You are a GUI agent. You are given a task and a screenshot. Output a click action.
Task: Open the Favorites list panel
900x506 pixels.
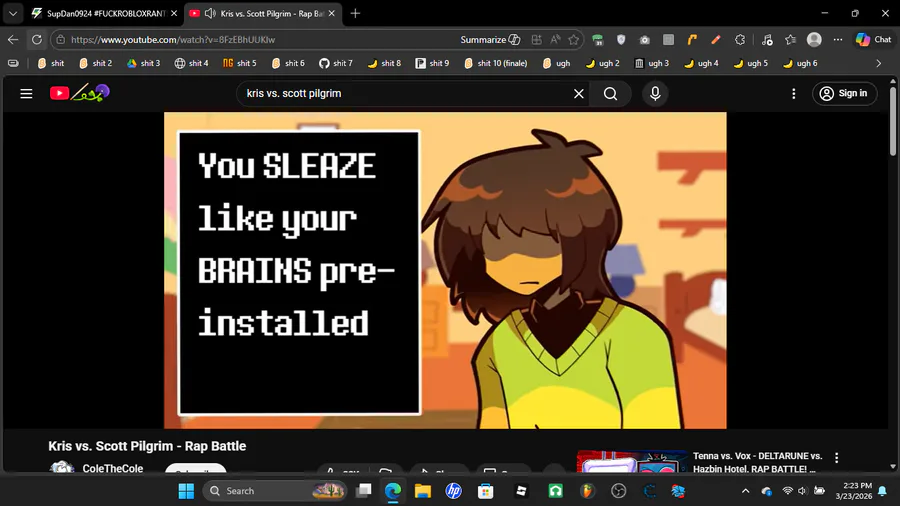pyautogui.click(x=790, y=40)
